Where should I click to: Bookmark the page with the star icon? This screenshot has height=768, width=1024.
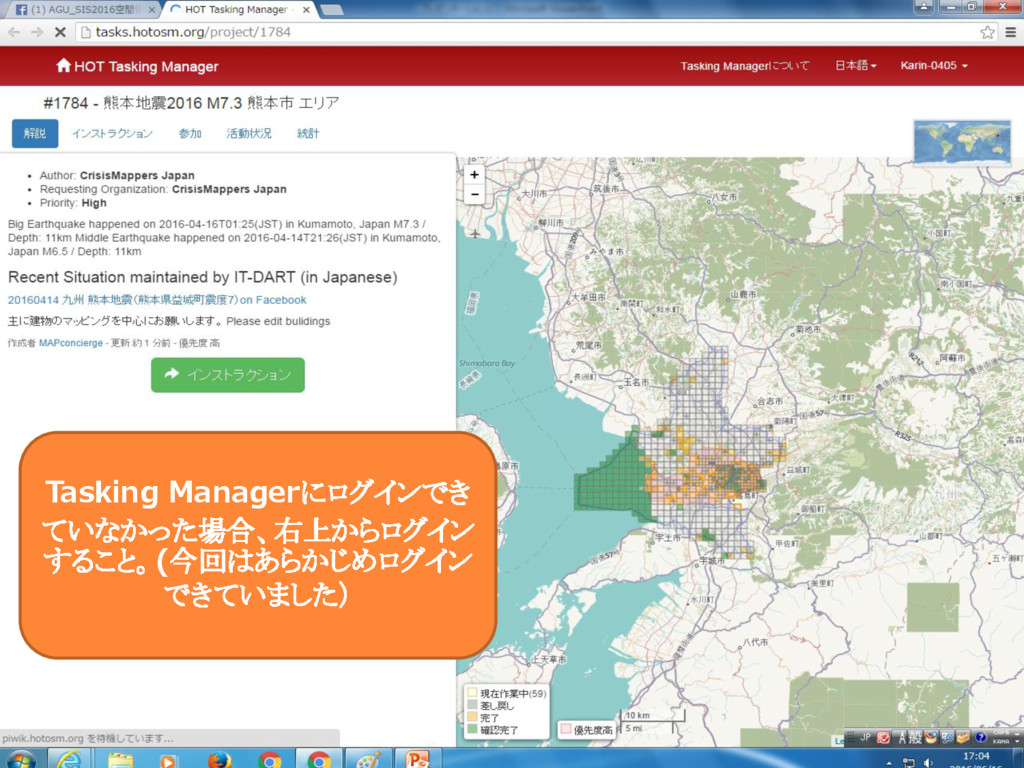click(x=987, y=32)
